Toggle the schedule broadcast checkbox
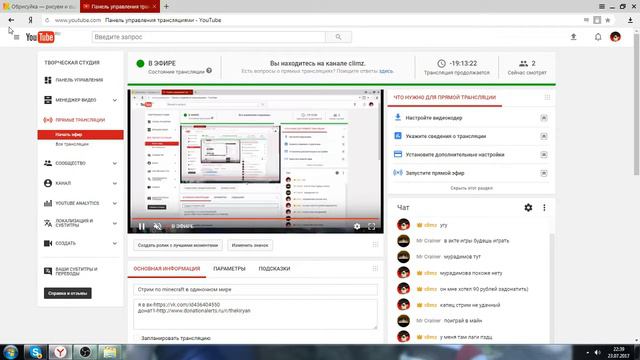 pyautogui.click(x=136, y=338)
